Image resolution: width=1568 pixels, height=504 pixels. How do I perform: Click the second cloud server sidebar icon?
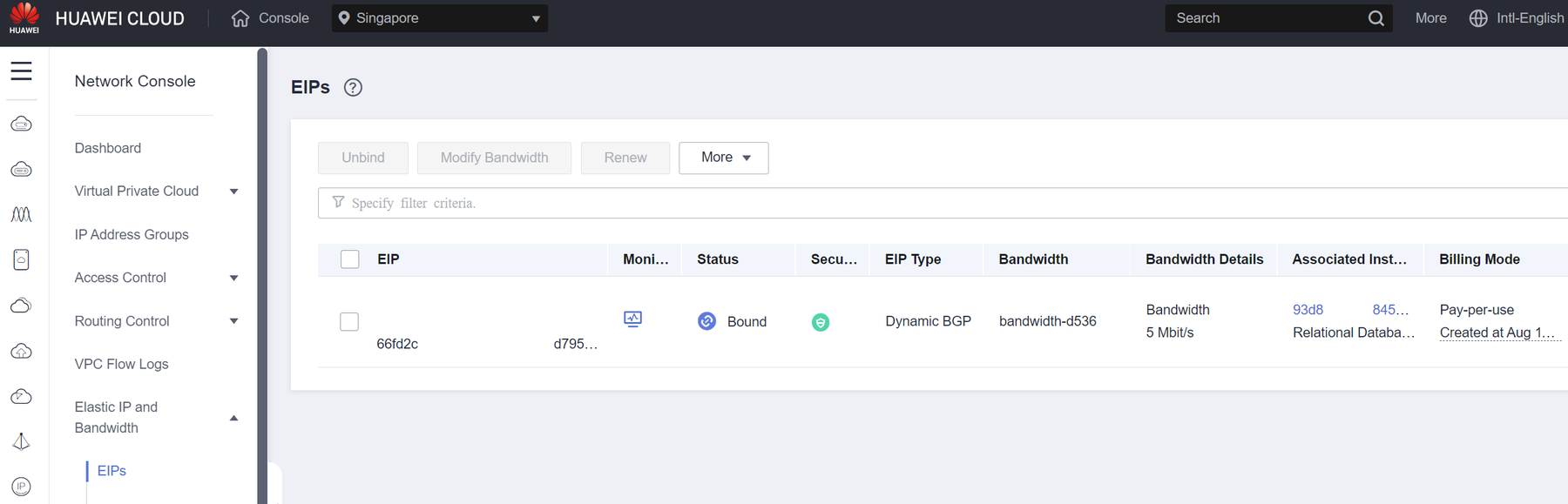22,170
